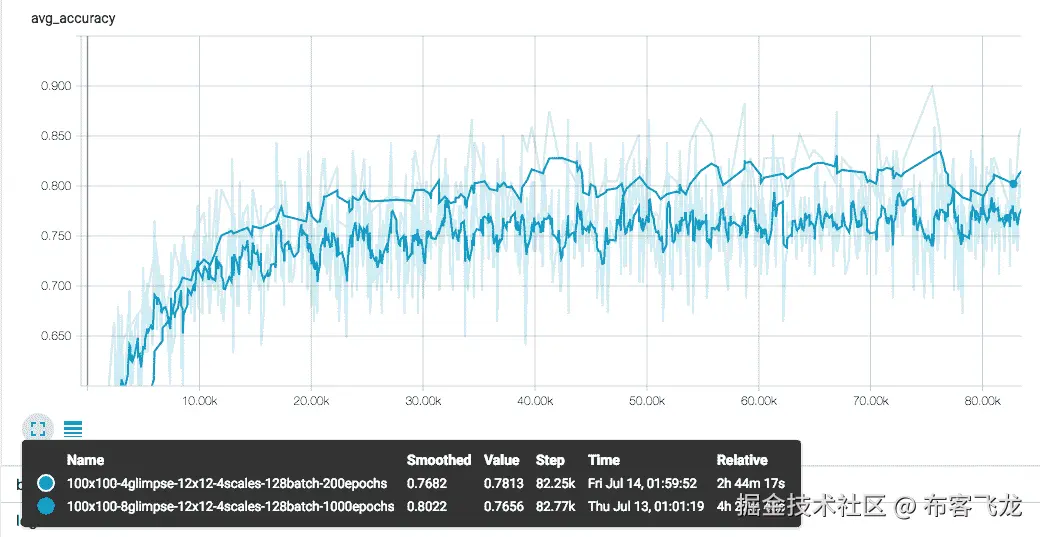1040x537 pixels.
Task: Click y-axis label 0.750
Action: click(x=56, y=236)
